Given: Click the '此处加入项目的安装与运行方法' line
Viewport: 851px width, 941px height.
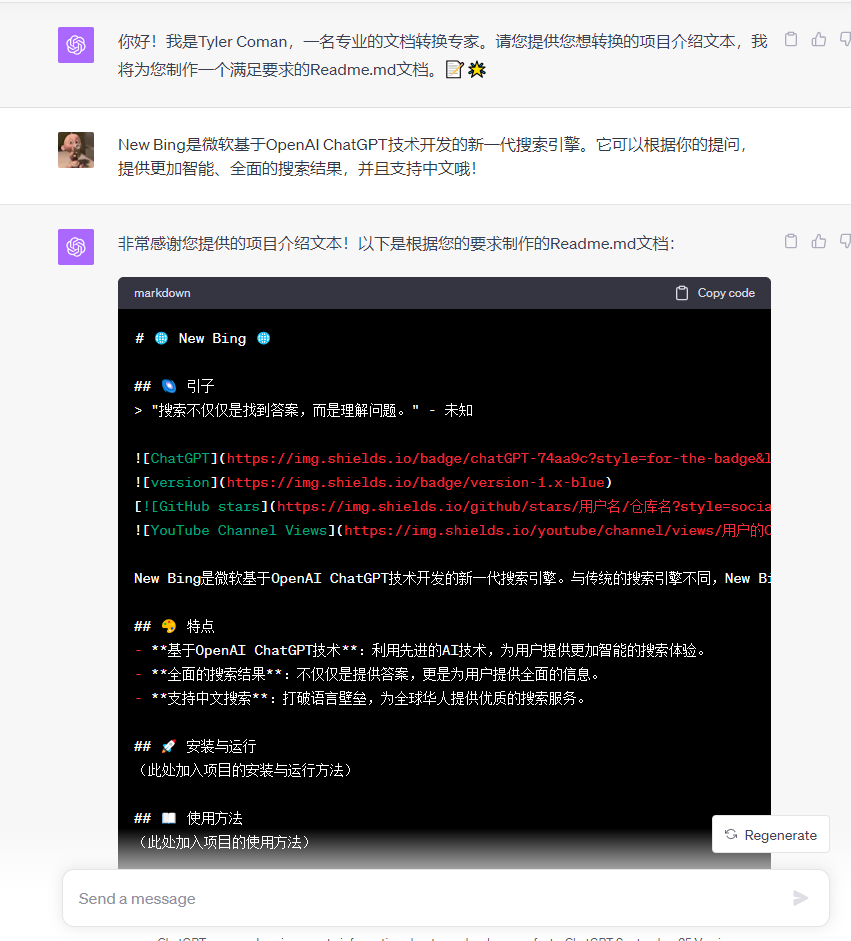Looking at the screenshot, I should (244, 771).
